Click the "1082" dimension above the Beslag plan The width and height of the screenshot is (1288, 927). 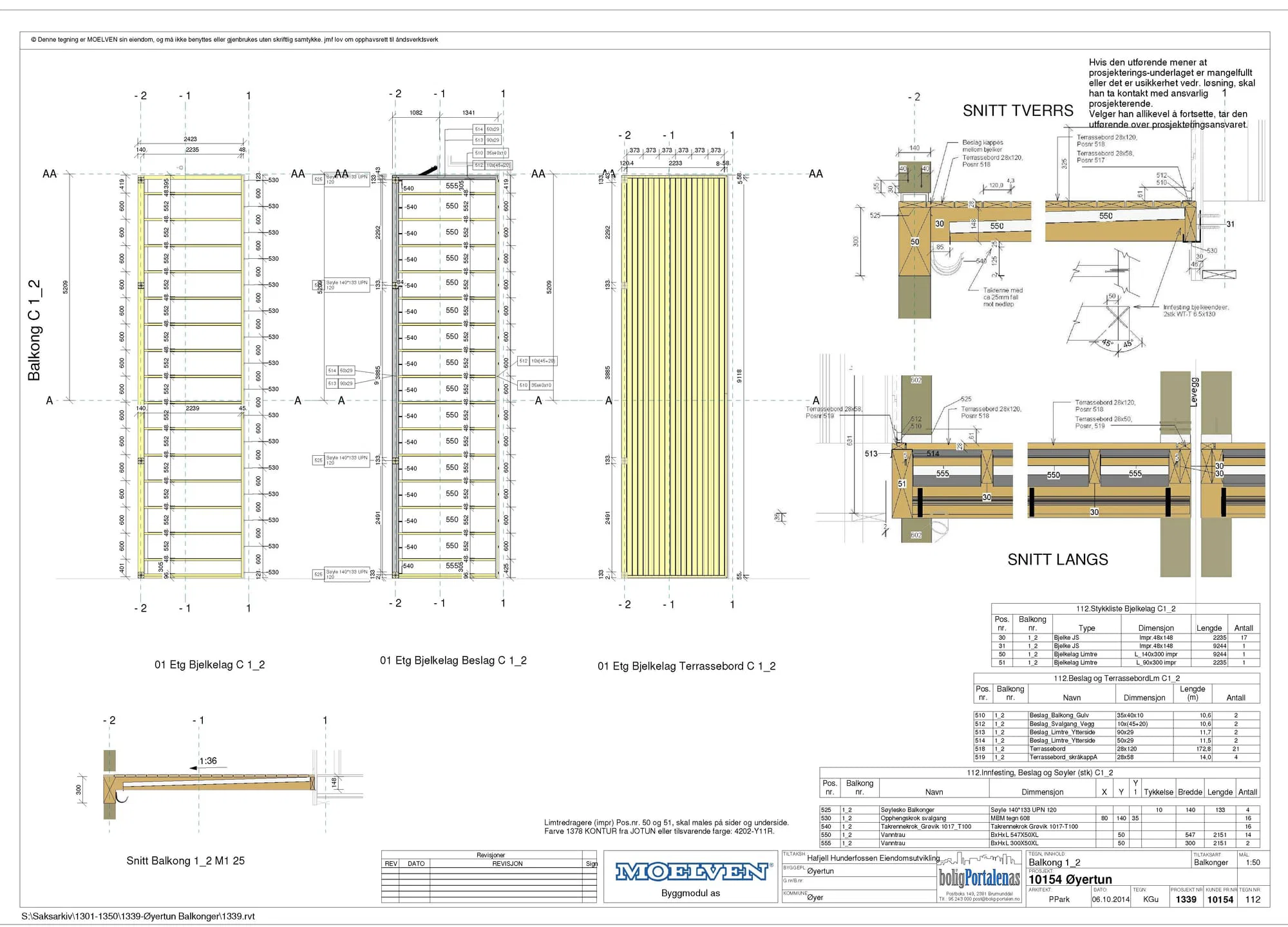click(416, 113)
